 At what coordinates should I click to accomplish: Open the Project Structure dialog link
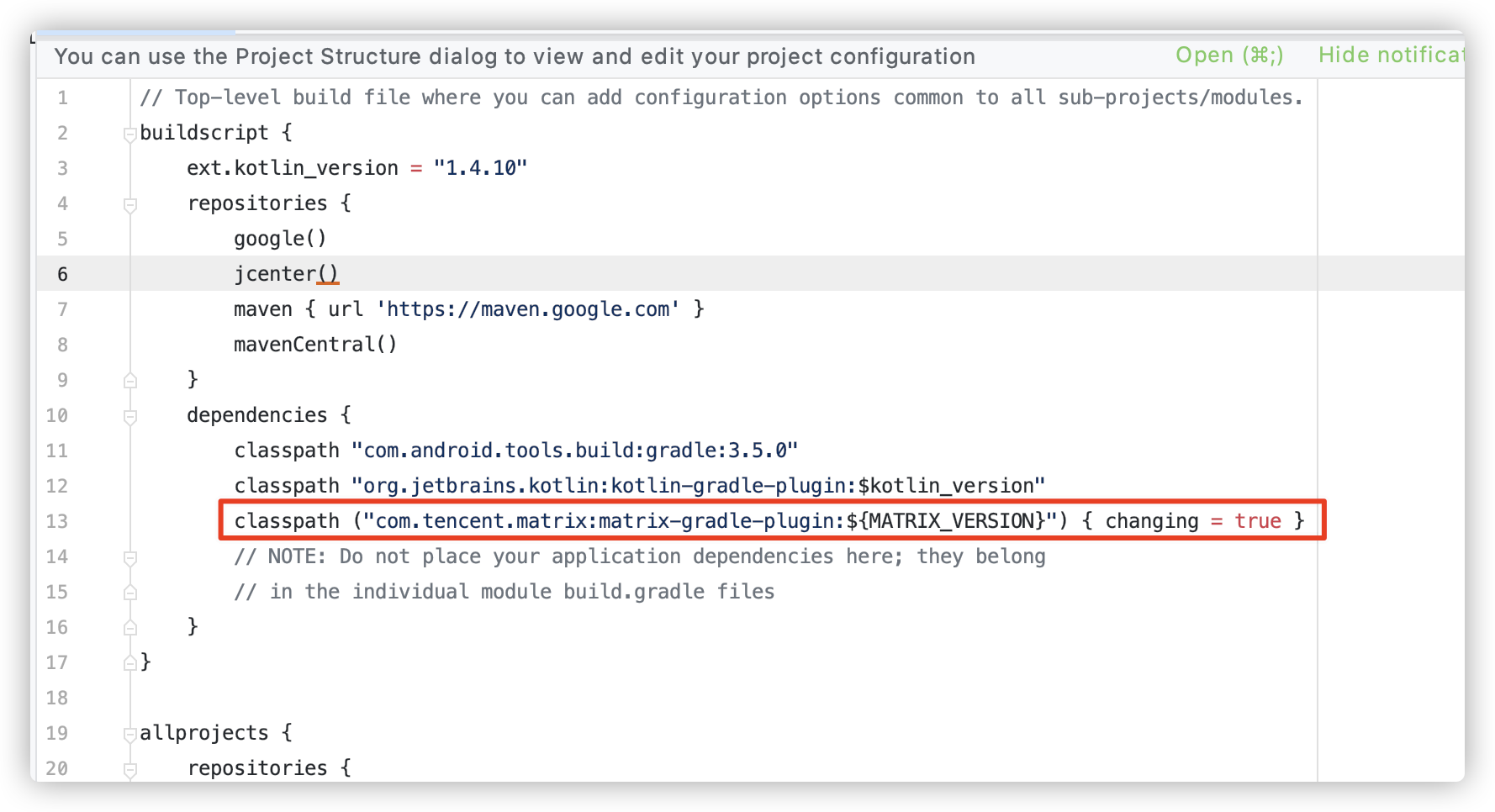pos(1228,55)
